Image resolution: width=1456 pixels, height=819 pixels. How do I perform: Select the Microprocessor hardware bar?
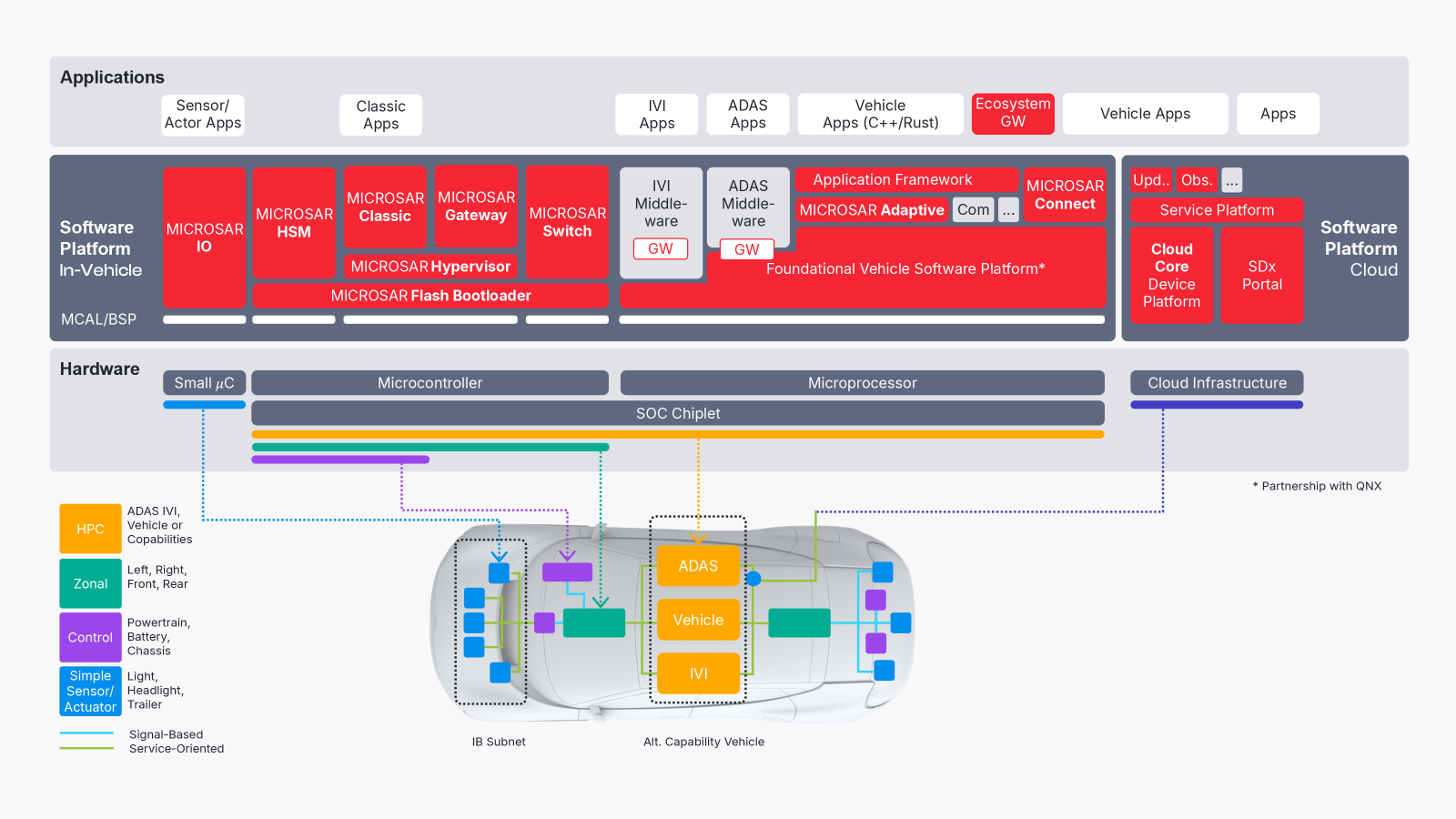pos(863,383)
